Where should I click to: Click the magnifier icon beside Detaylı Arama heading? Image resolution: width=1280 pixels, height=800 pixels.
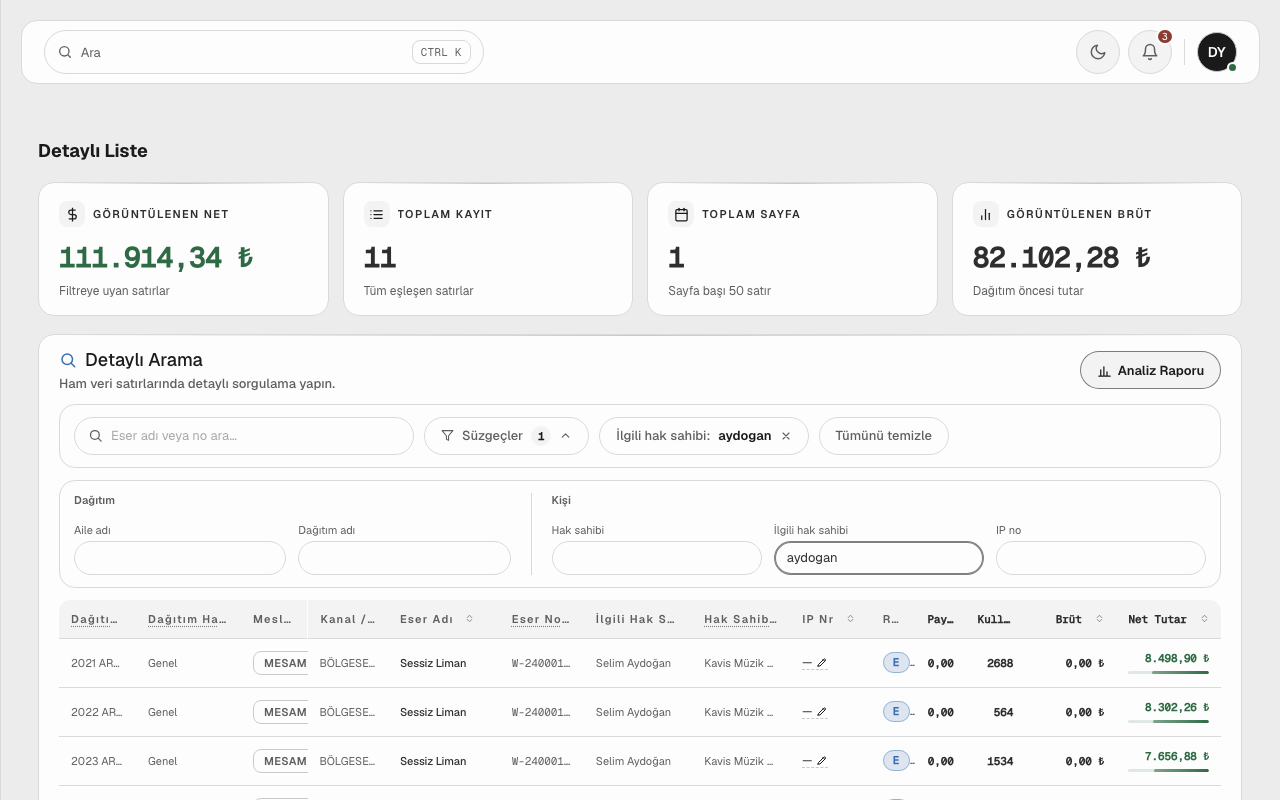tap(68, 360)
